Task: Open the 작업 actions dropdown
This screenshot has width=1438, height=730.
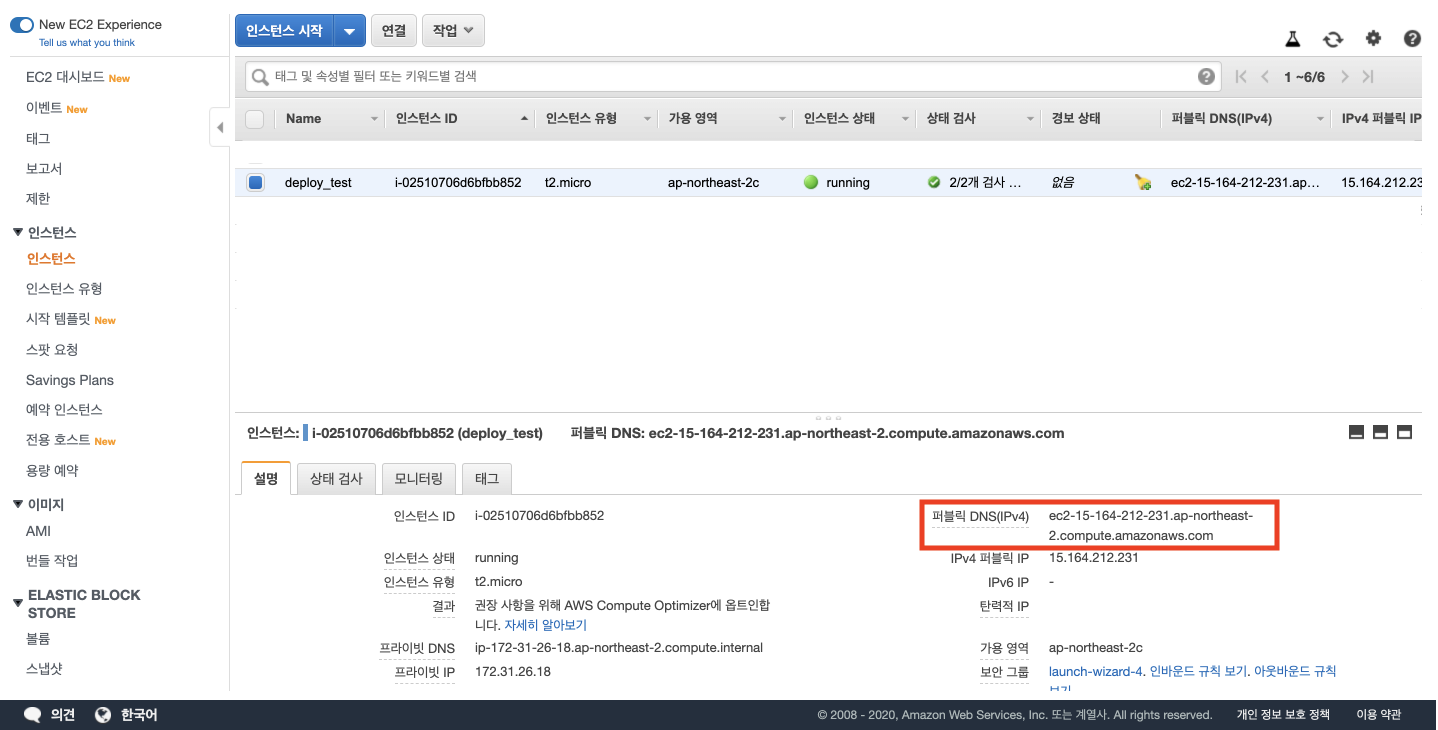Action: pyautogui.click(x=453, y=31)
